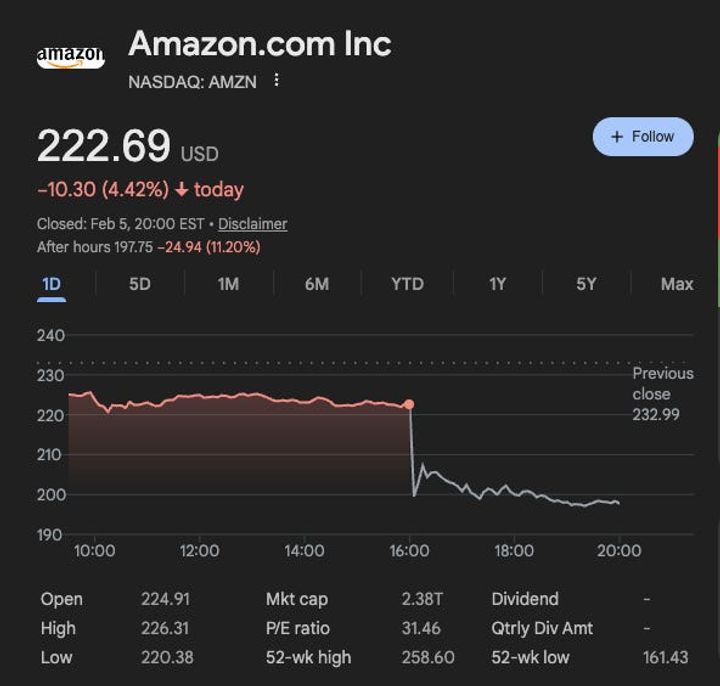Click the red down arrow beside today
This screenshot has height=686, width=720.
(181, 190)
